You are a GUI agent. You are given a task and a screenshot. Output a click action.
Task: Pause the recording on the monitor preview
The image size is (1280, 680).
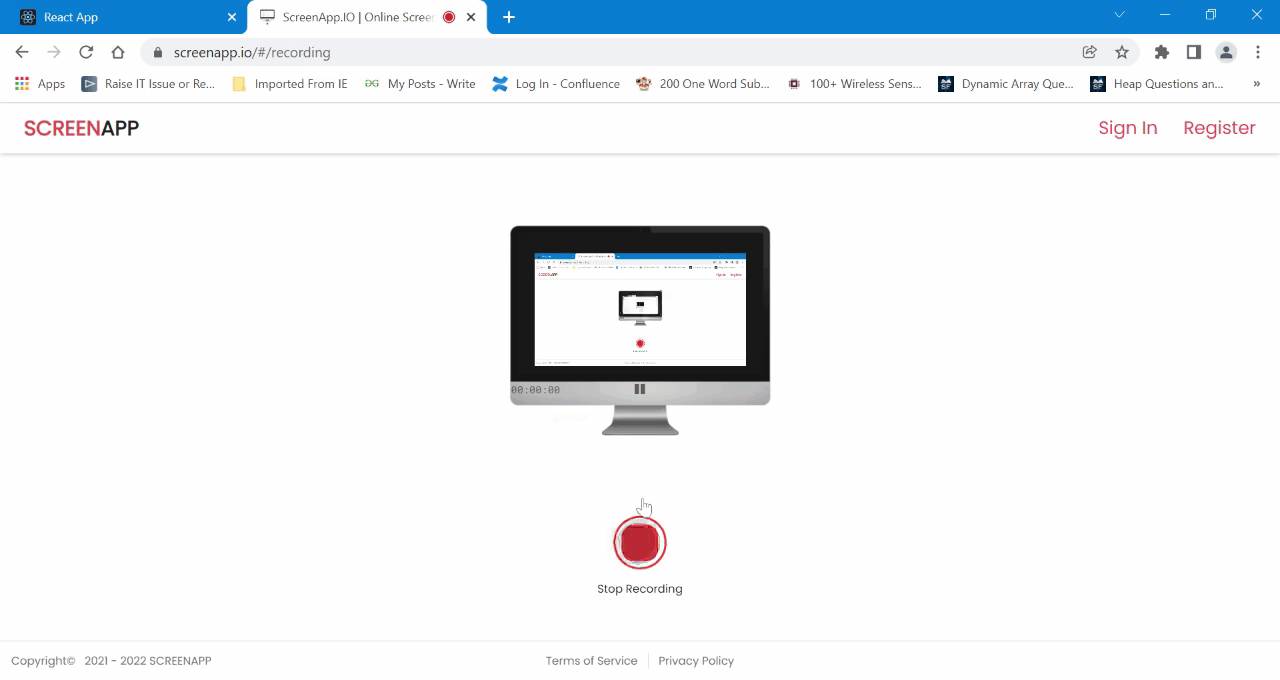coord(640,389)
